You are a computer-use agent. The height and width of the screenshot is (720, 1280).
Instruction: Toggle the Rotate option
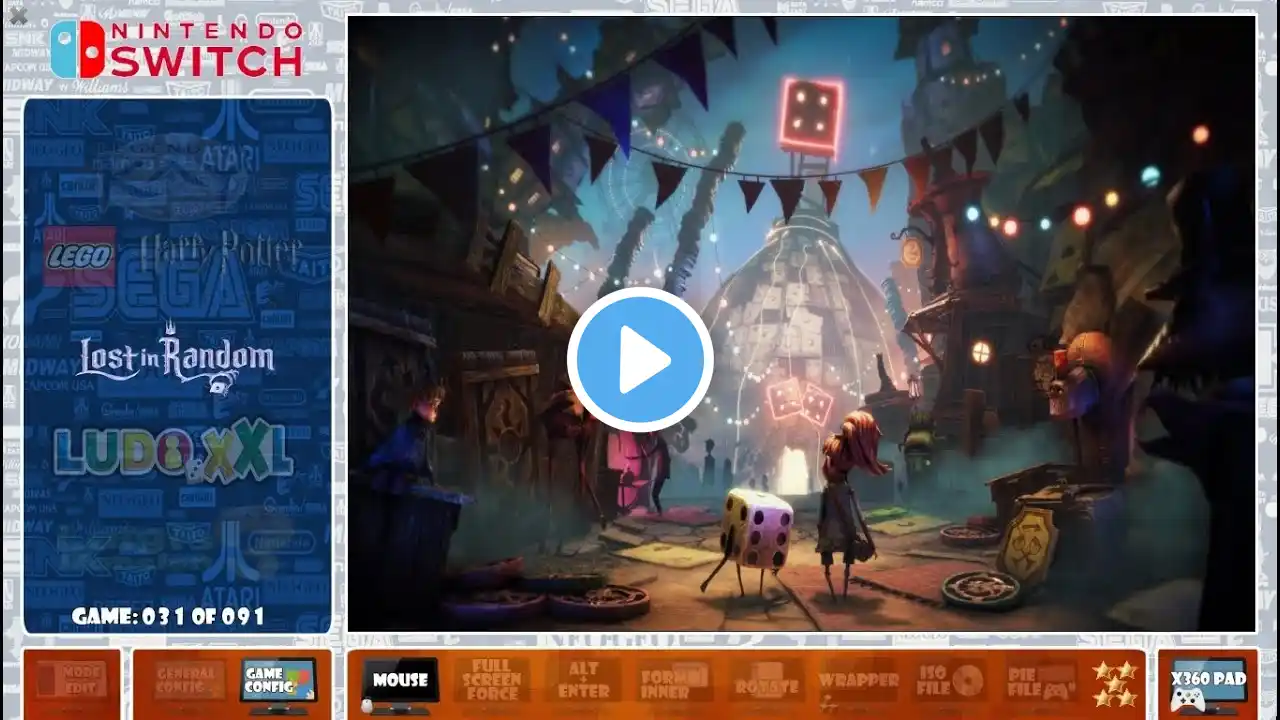pyautogui.click(x=765, y=683)
